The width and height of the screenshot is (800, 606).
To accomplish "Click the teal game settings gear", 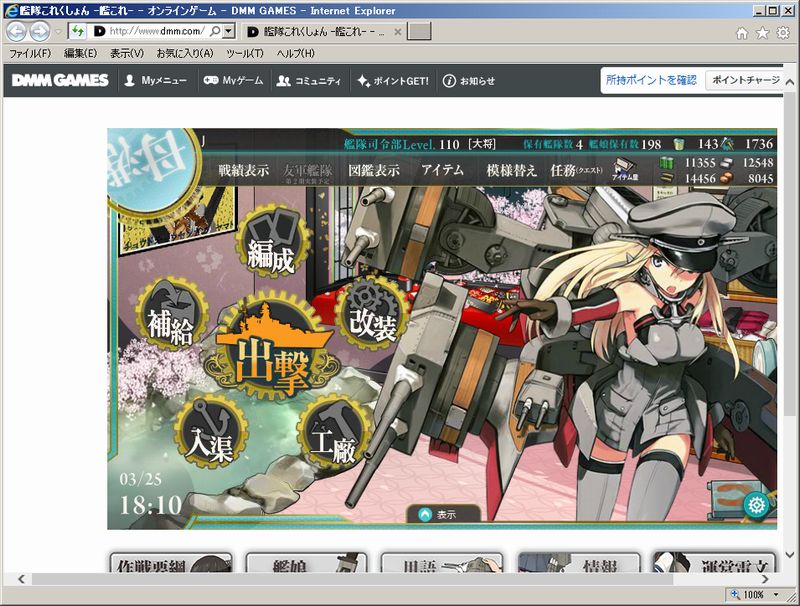I will click(x=756, y=506).
